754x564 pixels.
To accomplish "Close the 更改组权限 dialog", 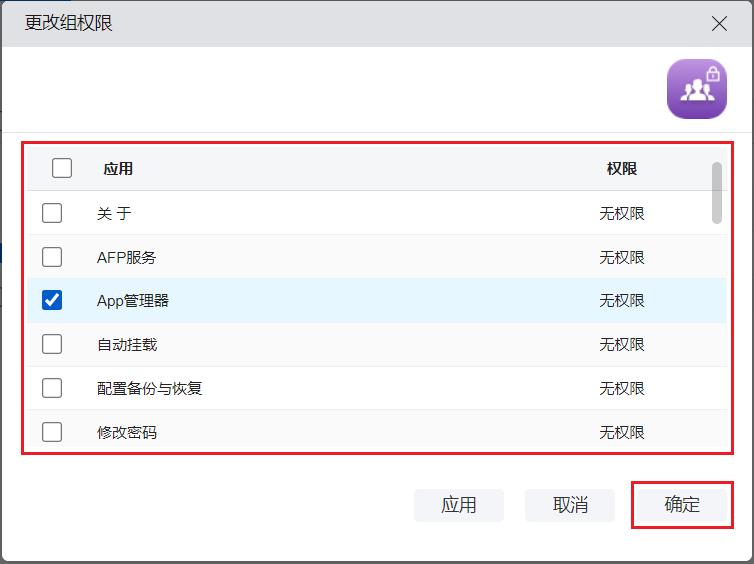I will [719, 23].
